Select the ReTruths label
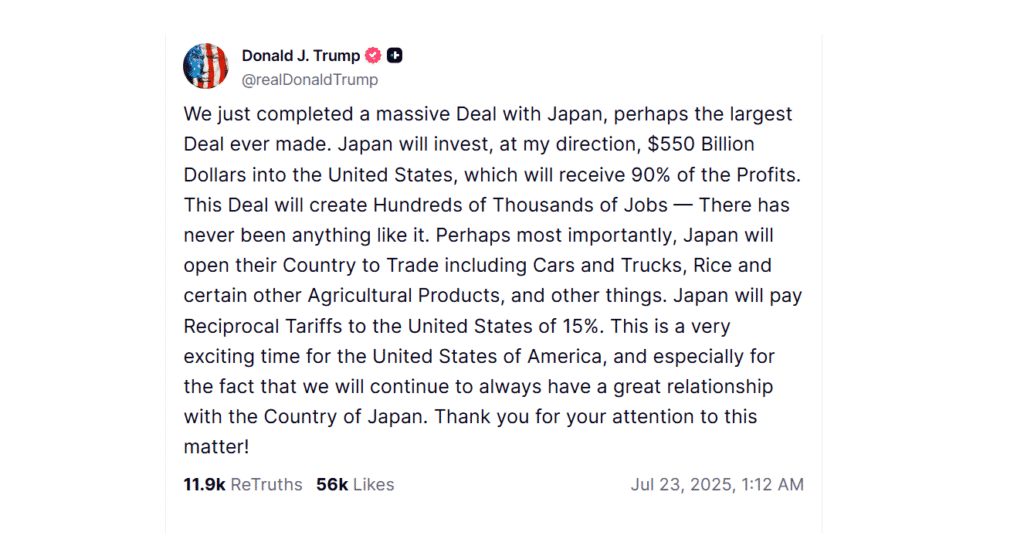1024x556 pixels. 266,485
